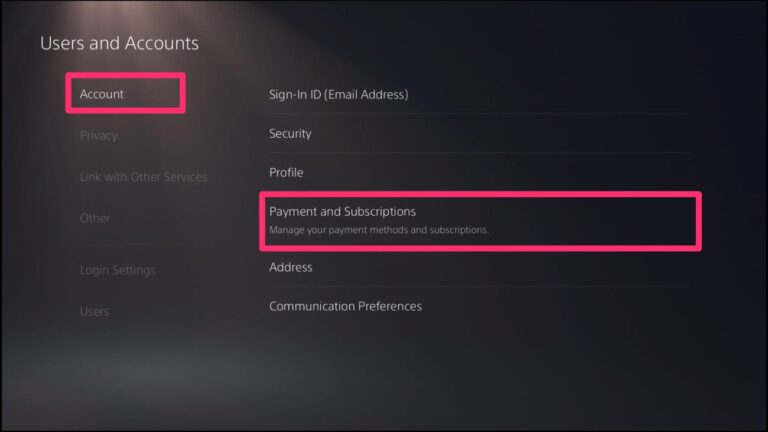This screenshot has height=432, width=768.
Task: Click 'Manage your payment methods and subscriptions' description
Action: click(379, 231)
